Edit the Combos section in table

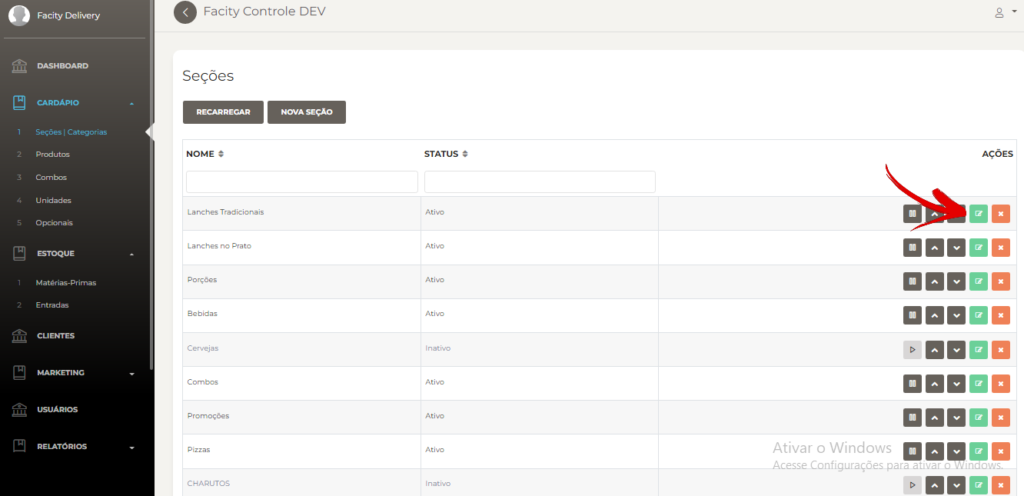[x=978, y=383]
